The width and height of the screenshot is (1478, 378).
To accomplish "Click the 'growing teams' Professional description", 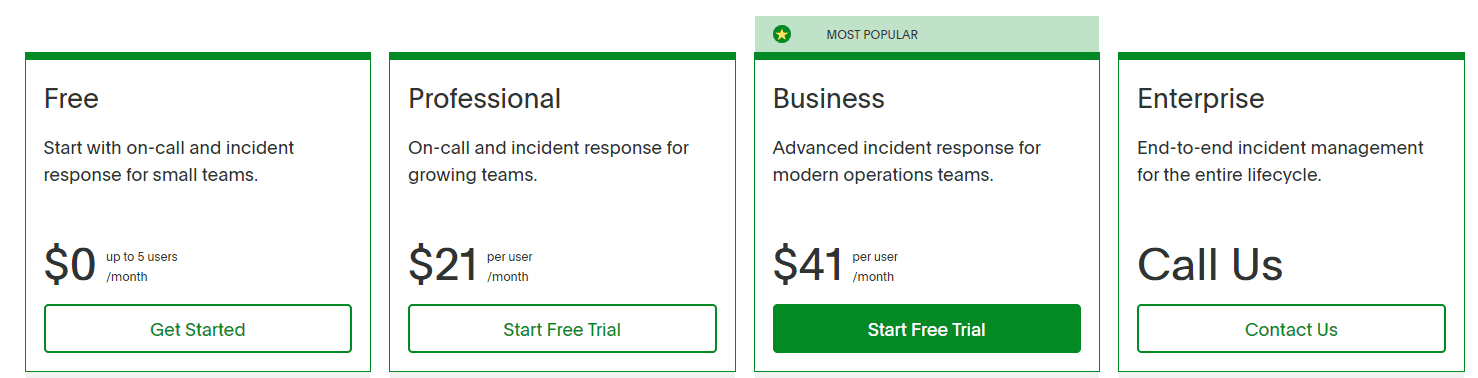I will tap(548, 161).
